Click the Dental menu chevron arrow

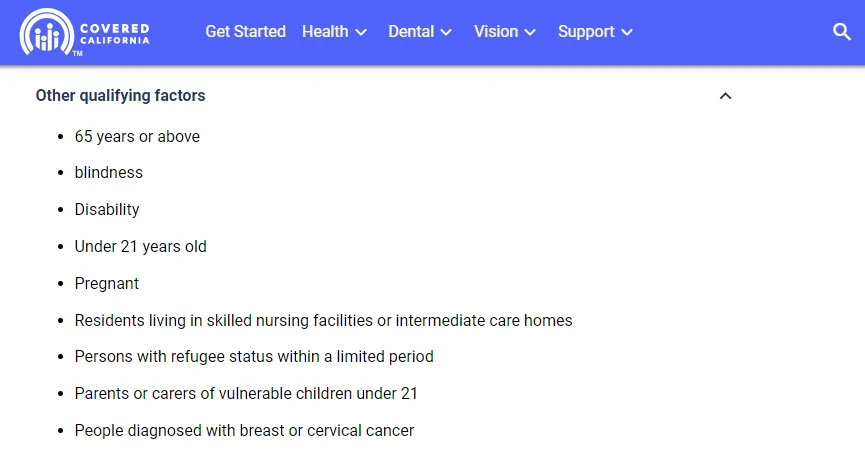(x=446, y=33)
